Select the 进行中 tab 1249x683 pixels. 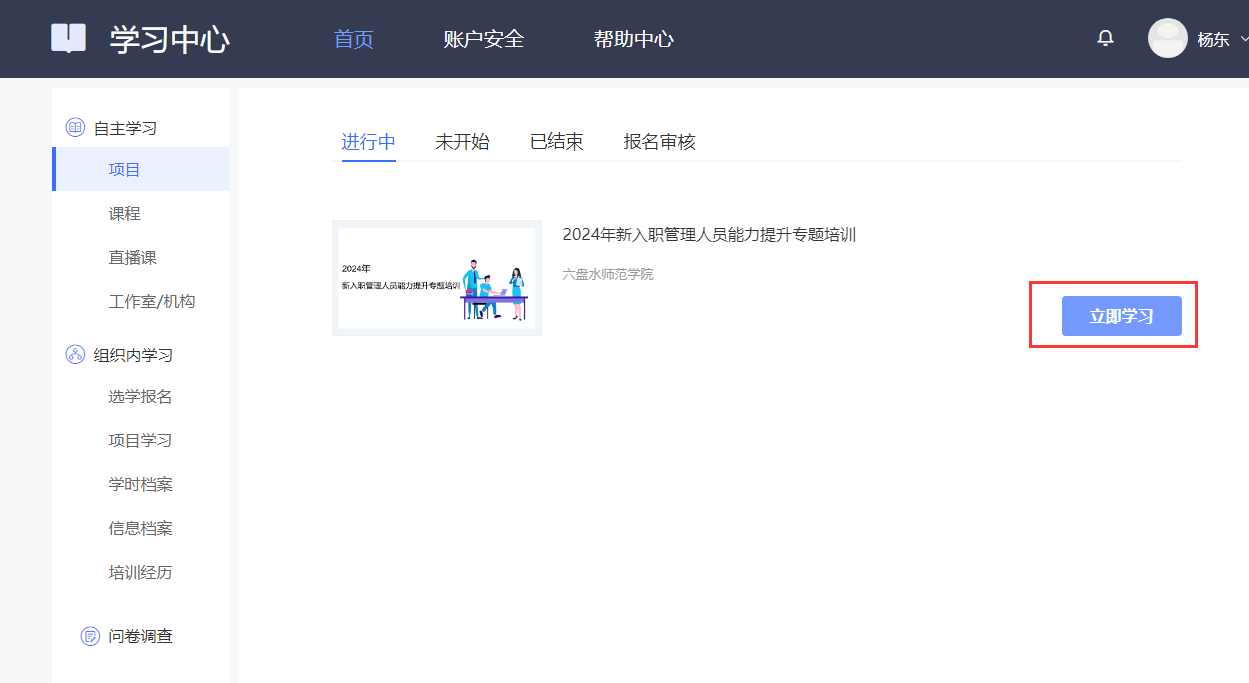click(x=368, y=142)
